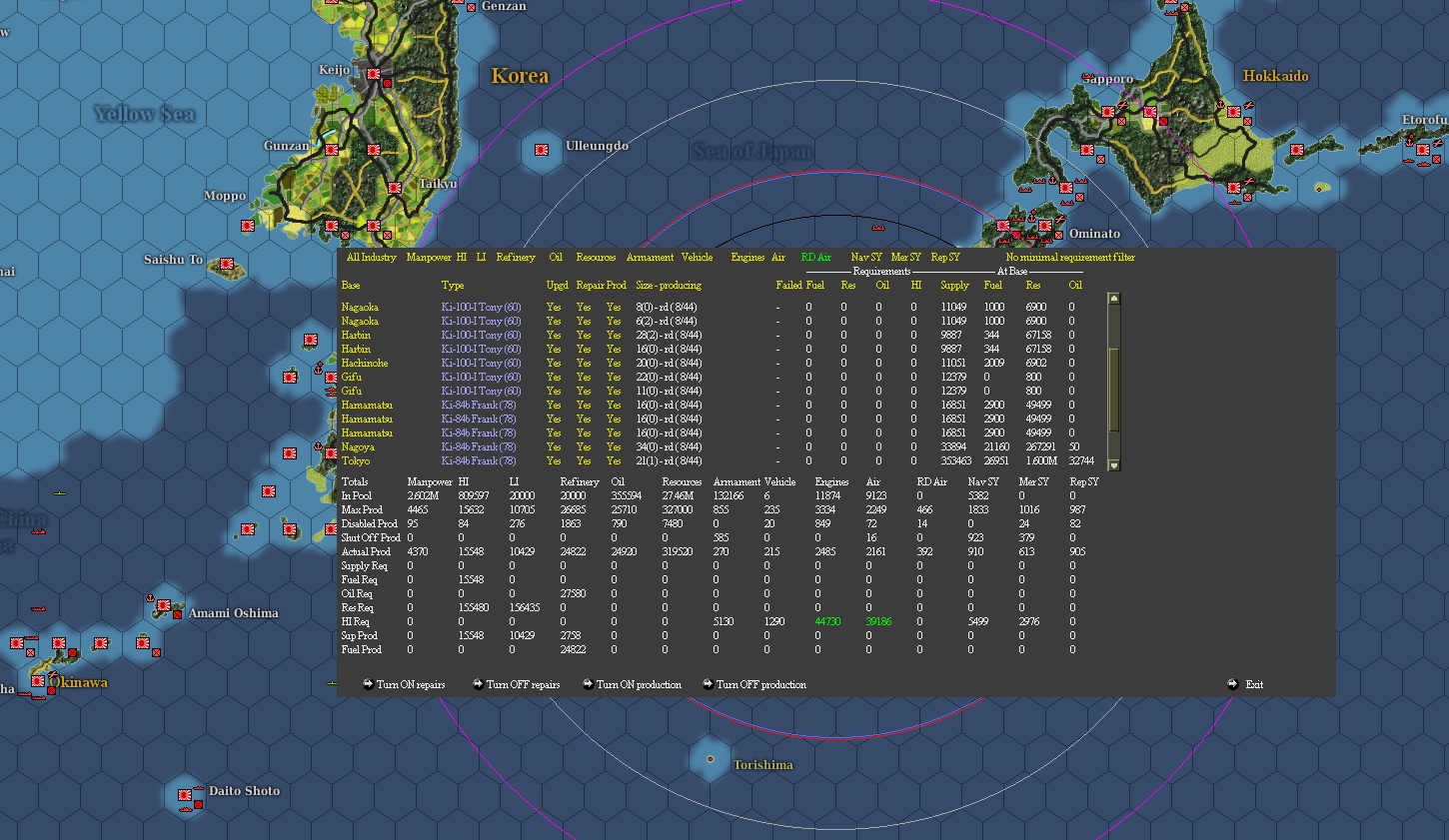Click green HI Req value 39186
1449x840 pixels.
pos(878,621)
